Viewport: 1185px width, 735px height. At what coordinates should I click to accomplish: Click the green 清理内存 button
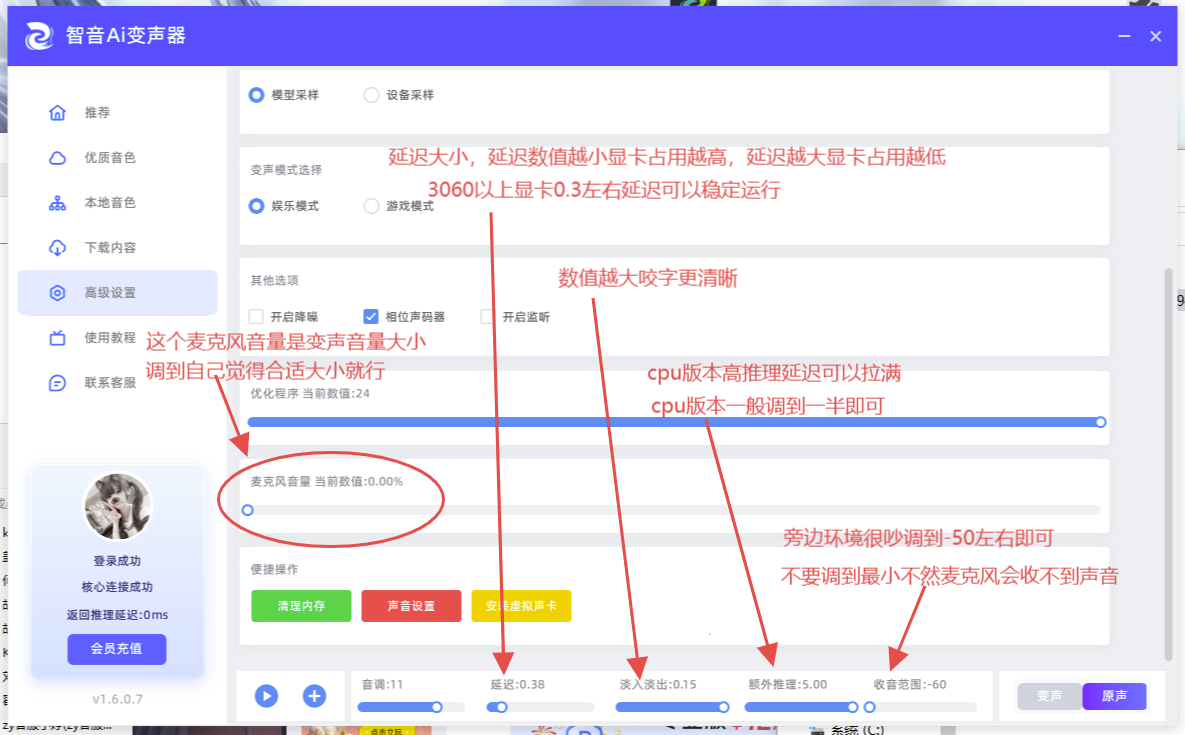(302, 606)
